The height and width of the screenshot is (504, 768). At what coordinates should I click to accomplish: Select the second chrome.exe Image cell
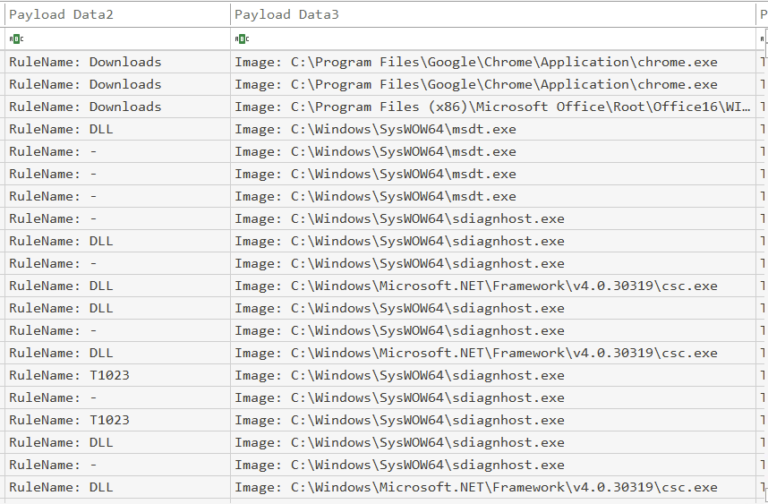tap(476, 84)
